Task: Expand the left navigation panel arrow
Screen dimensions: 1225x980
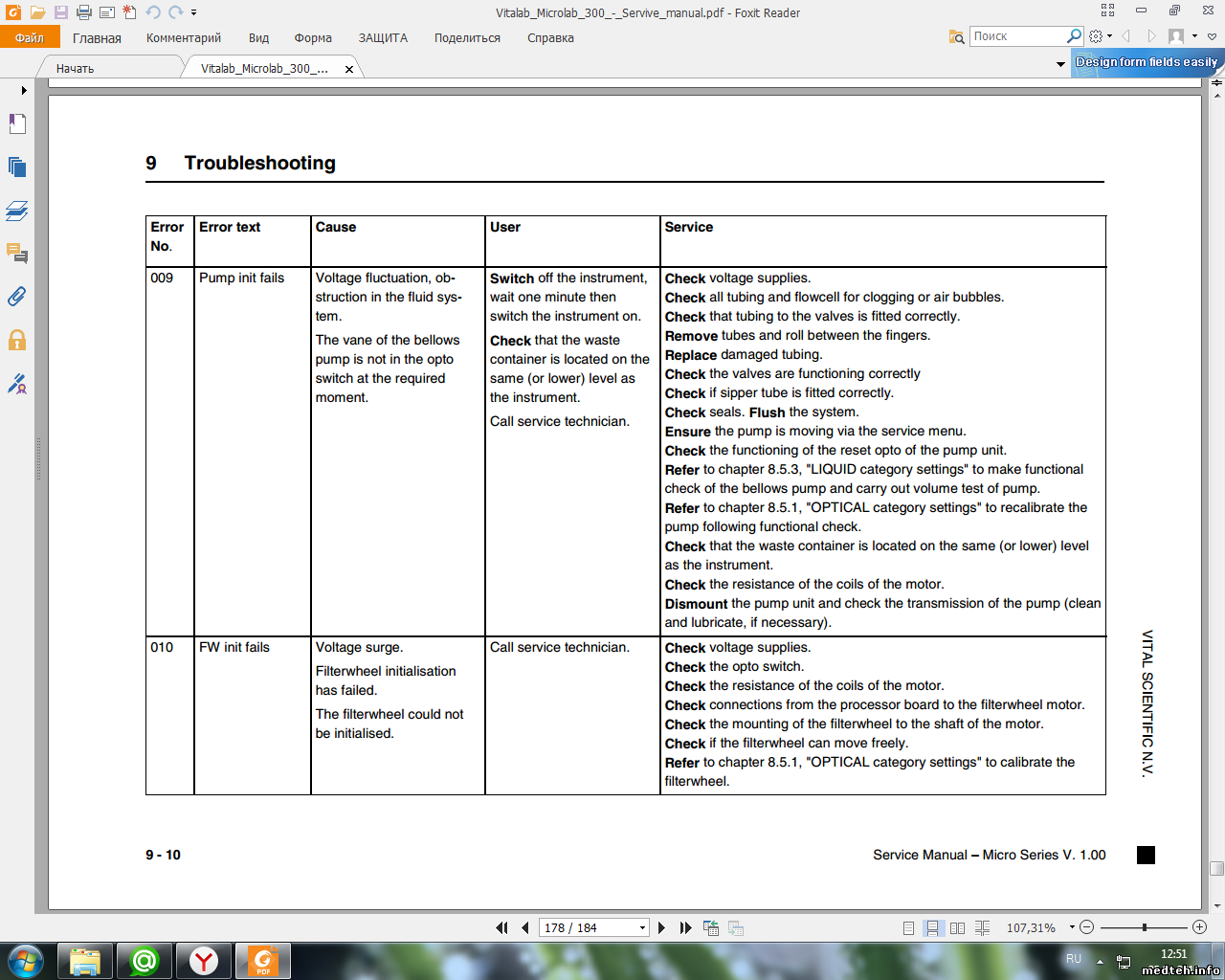Action: [x=24, y=90]
